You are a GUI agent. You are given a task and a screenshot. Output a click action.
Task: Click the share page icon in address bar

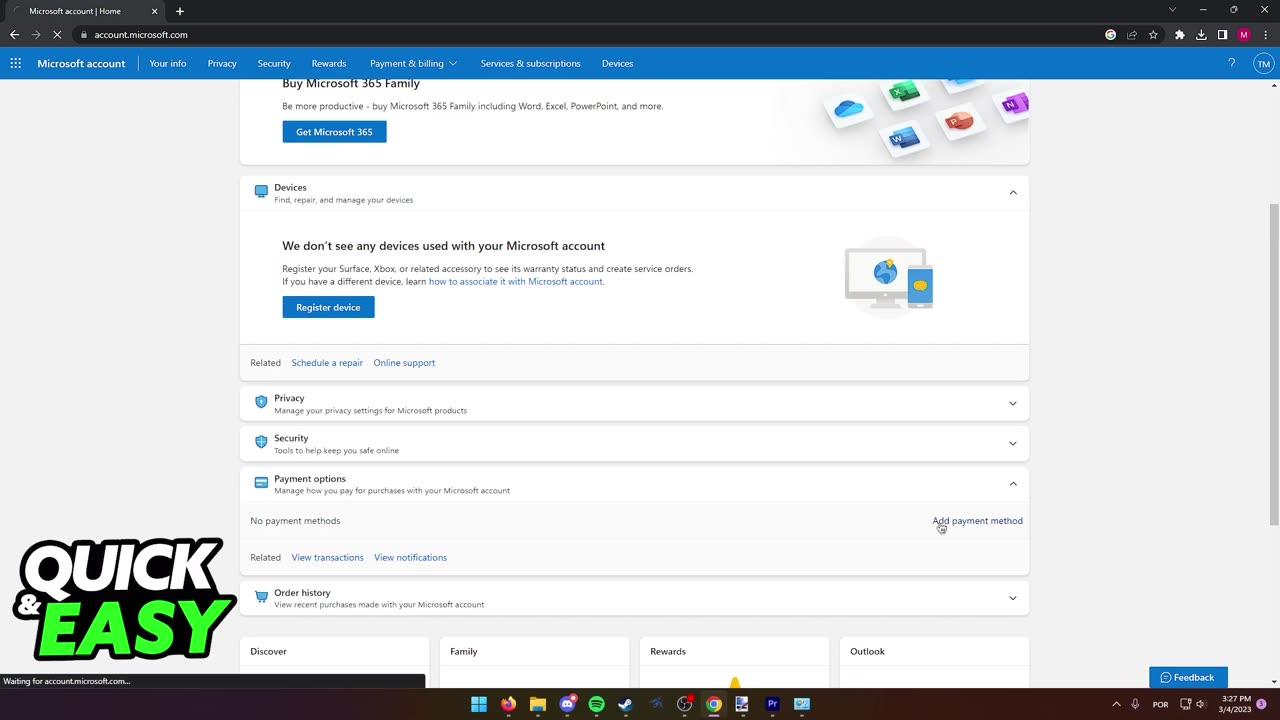click(1132, 34)
